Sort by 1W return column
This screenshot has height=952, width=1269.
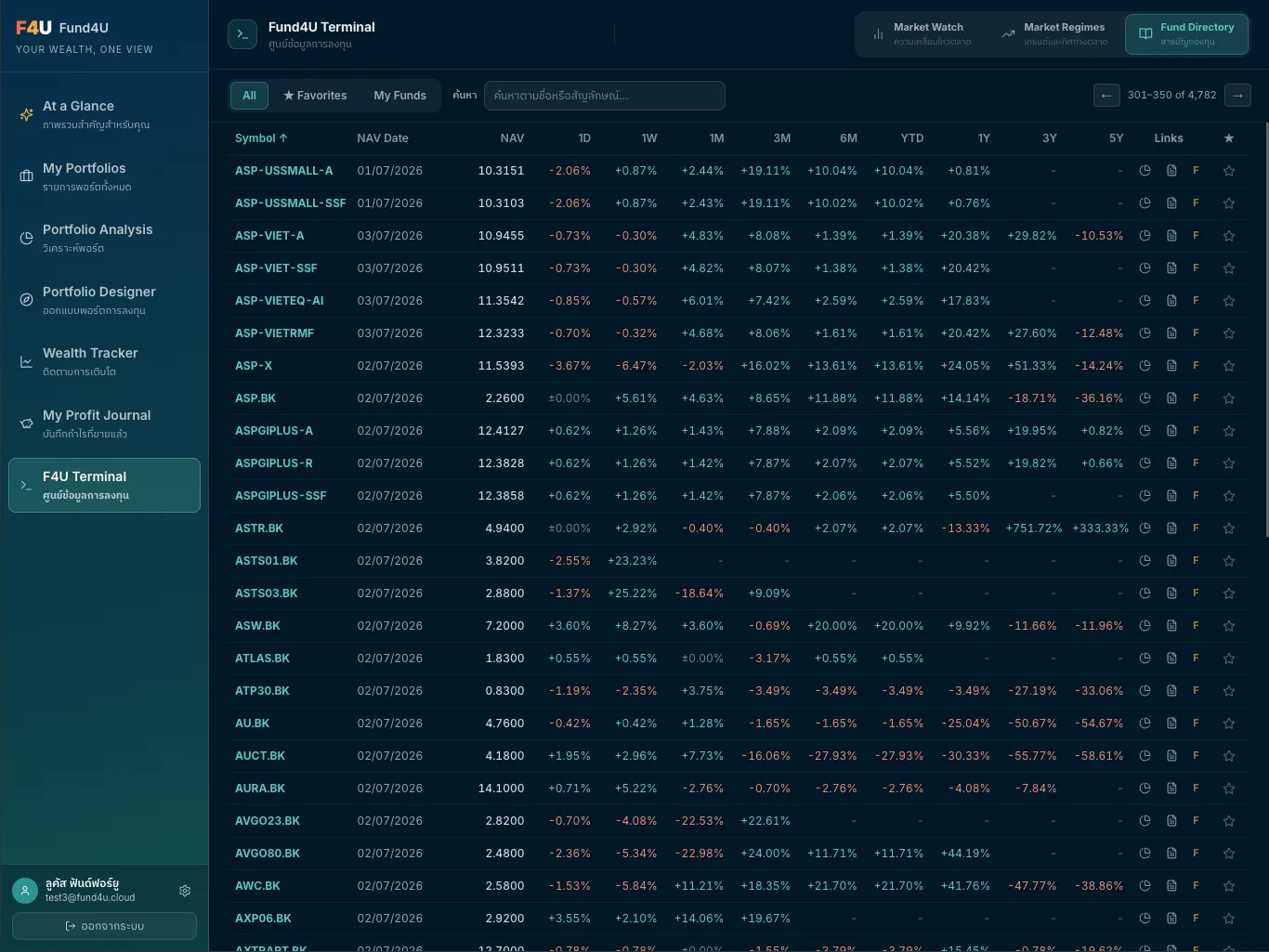pos(649,138)
